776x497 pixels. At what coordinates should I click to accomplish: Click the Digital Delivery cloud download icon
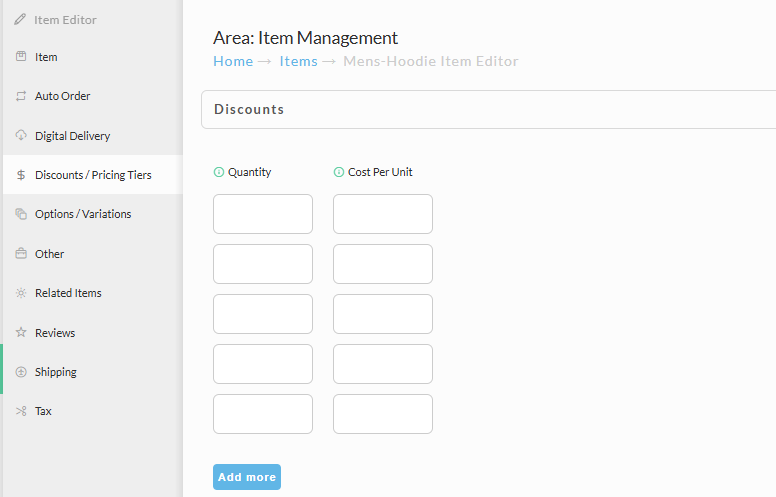coord(21,135)
